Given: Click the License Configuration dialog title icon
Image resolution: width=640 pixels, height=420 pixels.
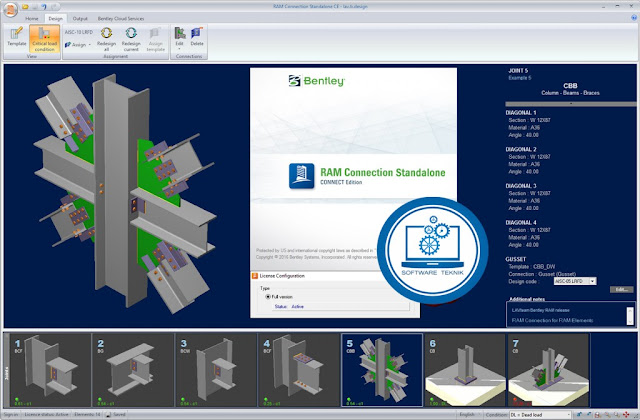Looking at the screenshot, I should 255,276.
